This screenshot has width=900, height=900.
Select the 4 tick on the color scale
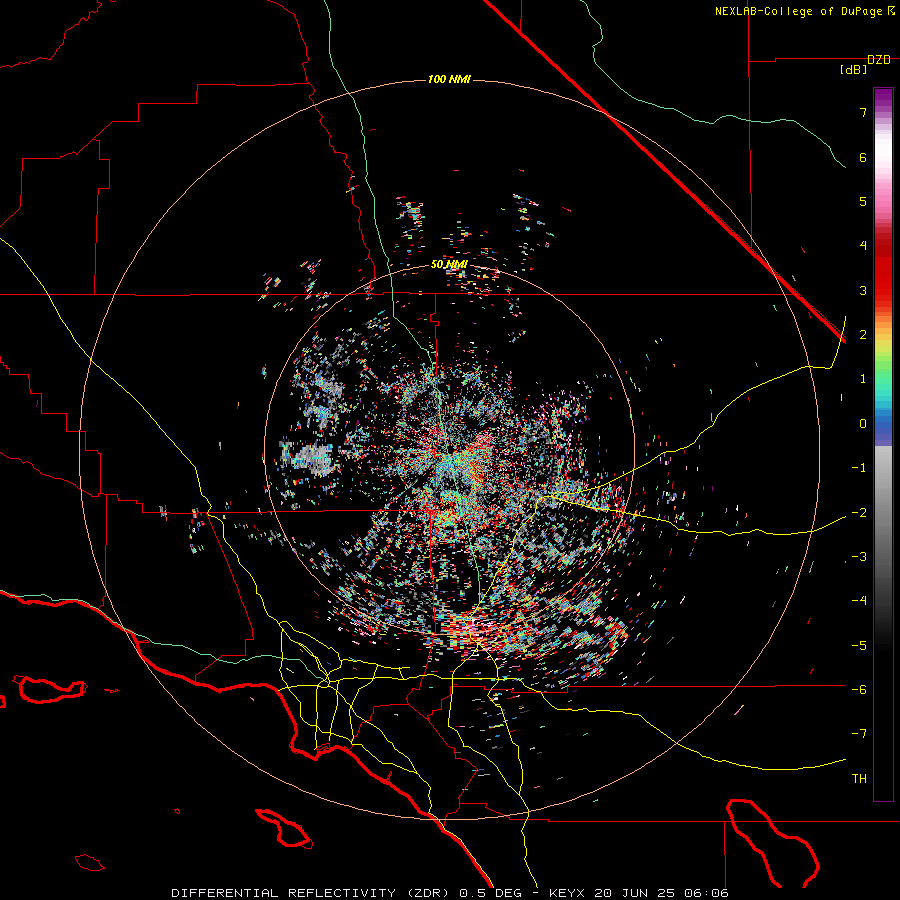point(863,246)
